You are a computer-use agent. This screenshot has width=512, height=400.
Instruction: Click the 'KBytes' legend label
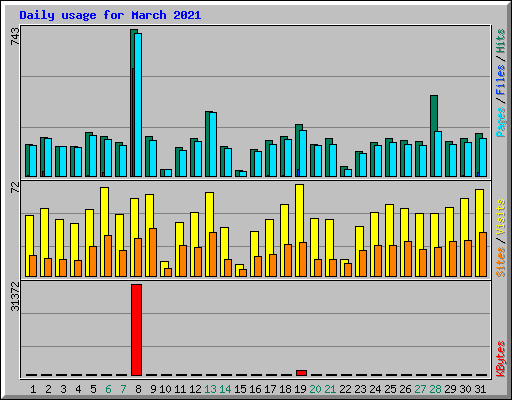[x=501, y=359]
